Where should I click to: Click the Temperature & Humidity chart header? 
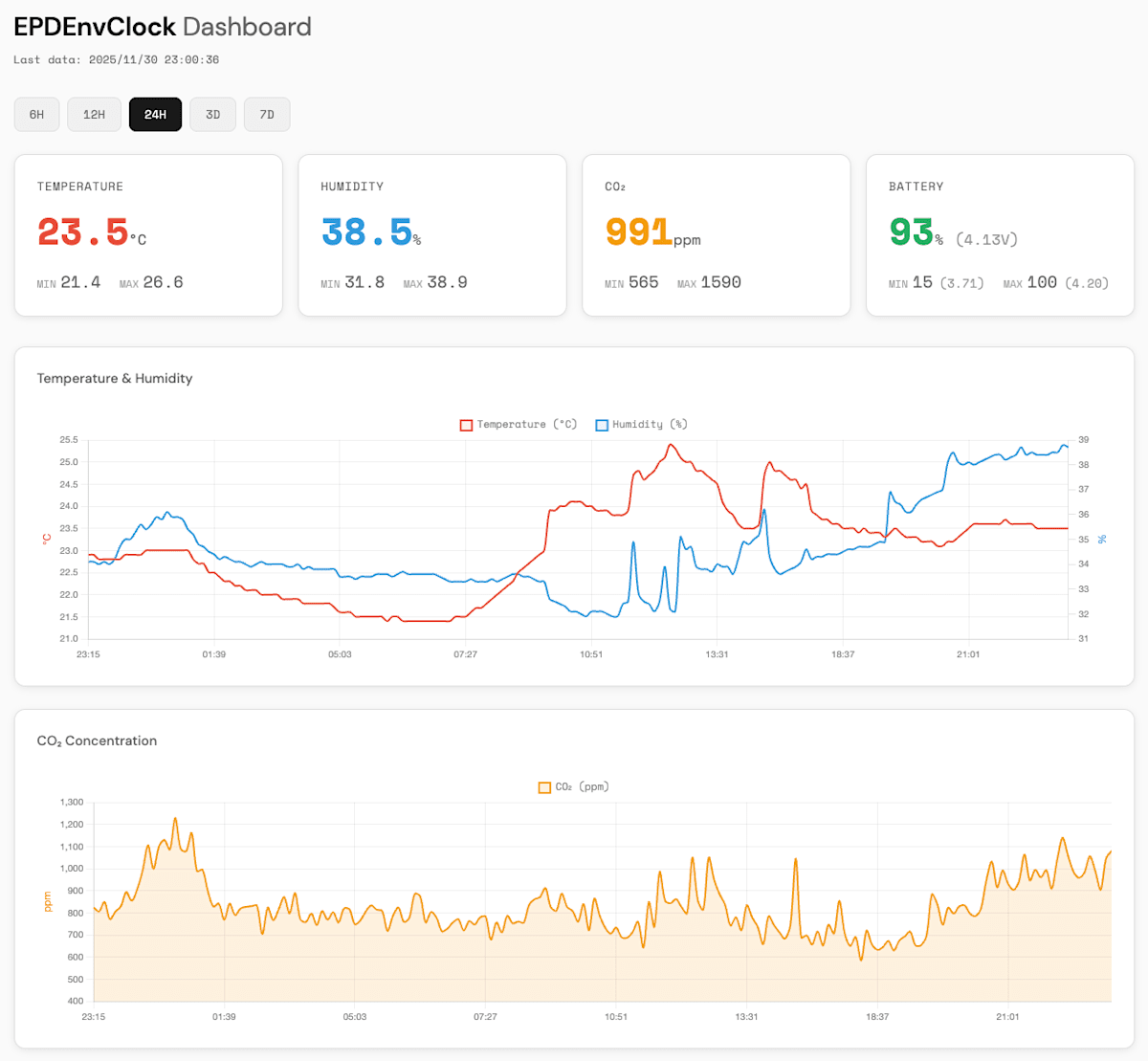coord(115,379)
